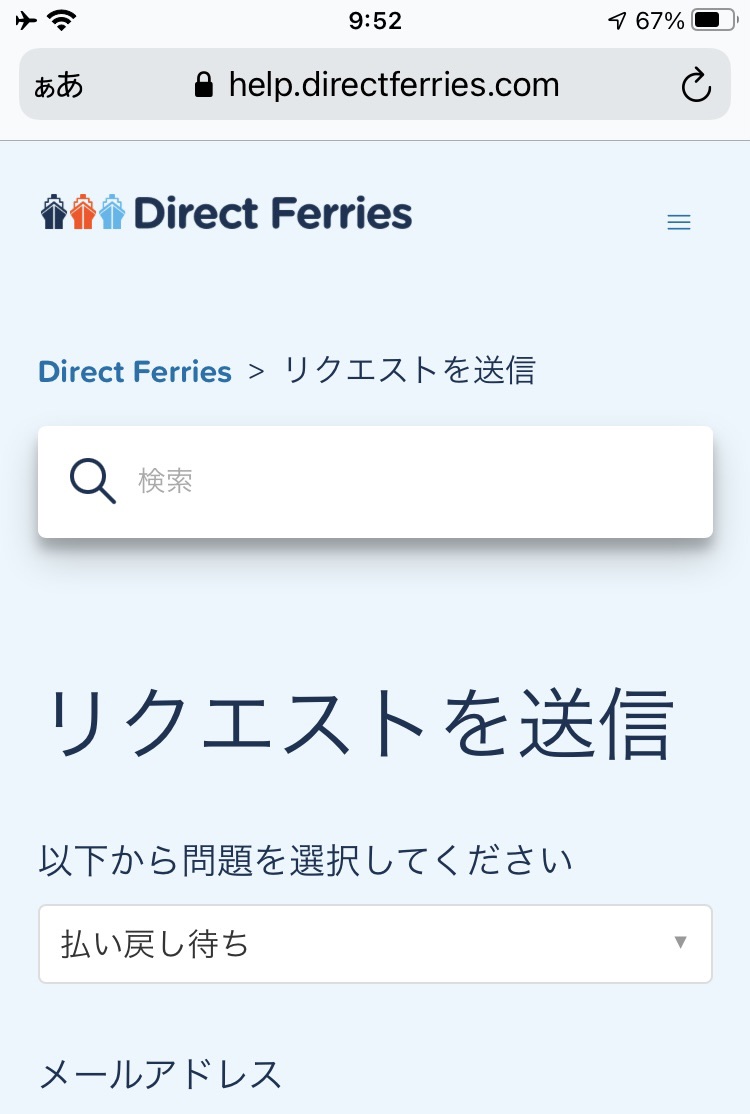Tap the location arrow status icon
The height and width of the screenshot is (1114, 750).
(x=617, y=21)
